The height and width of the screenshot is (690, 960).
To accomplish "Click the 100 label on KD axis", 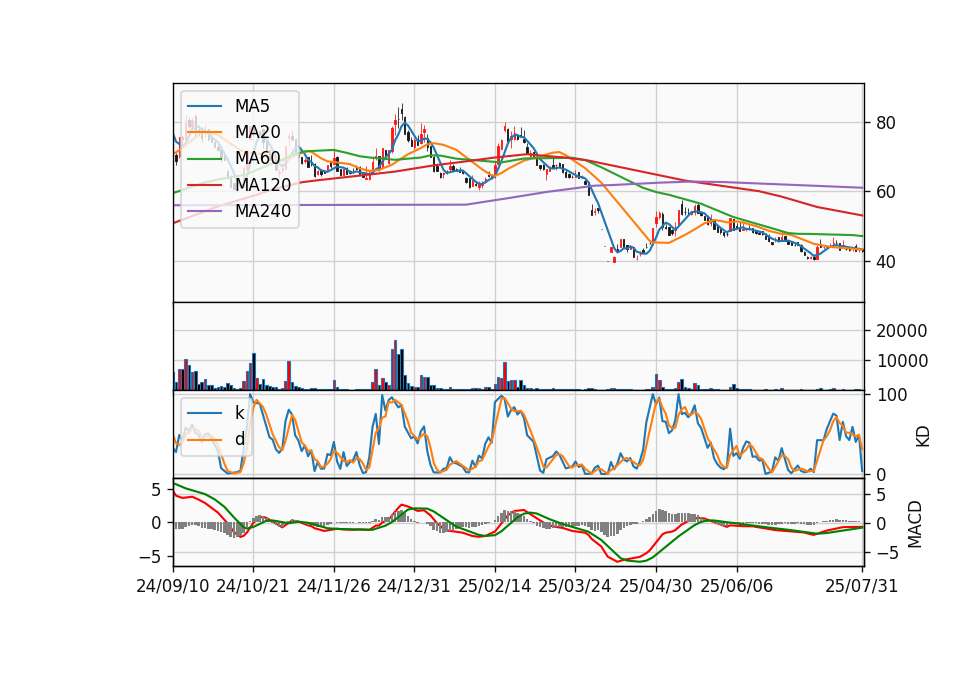I will coord(891,395).
